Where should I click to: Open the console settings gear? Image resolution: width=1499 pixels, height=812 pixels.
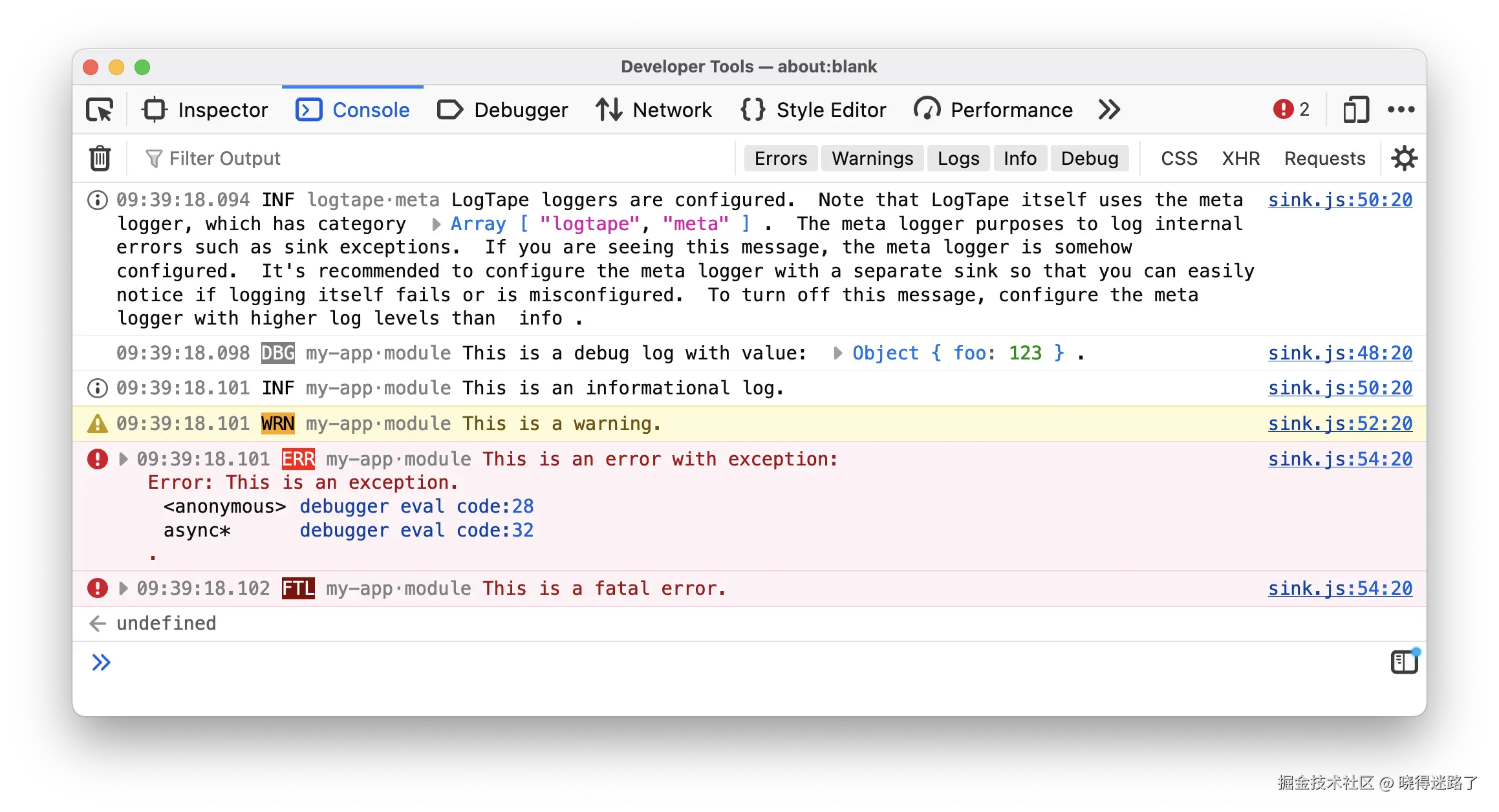(x=1403, y=158)
